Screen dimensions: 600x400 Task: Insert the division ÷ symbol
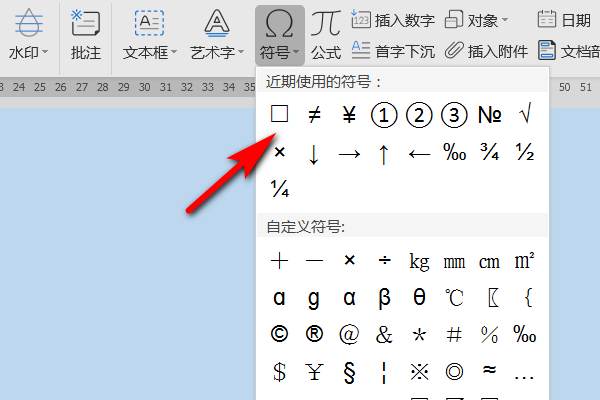pos(385,261)
